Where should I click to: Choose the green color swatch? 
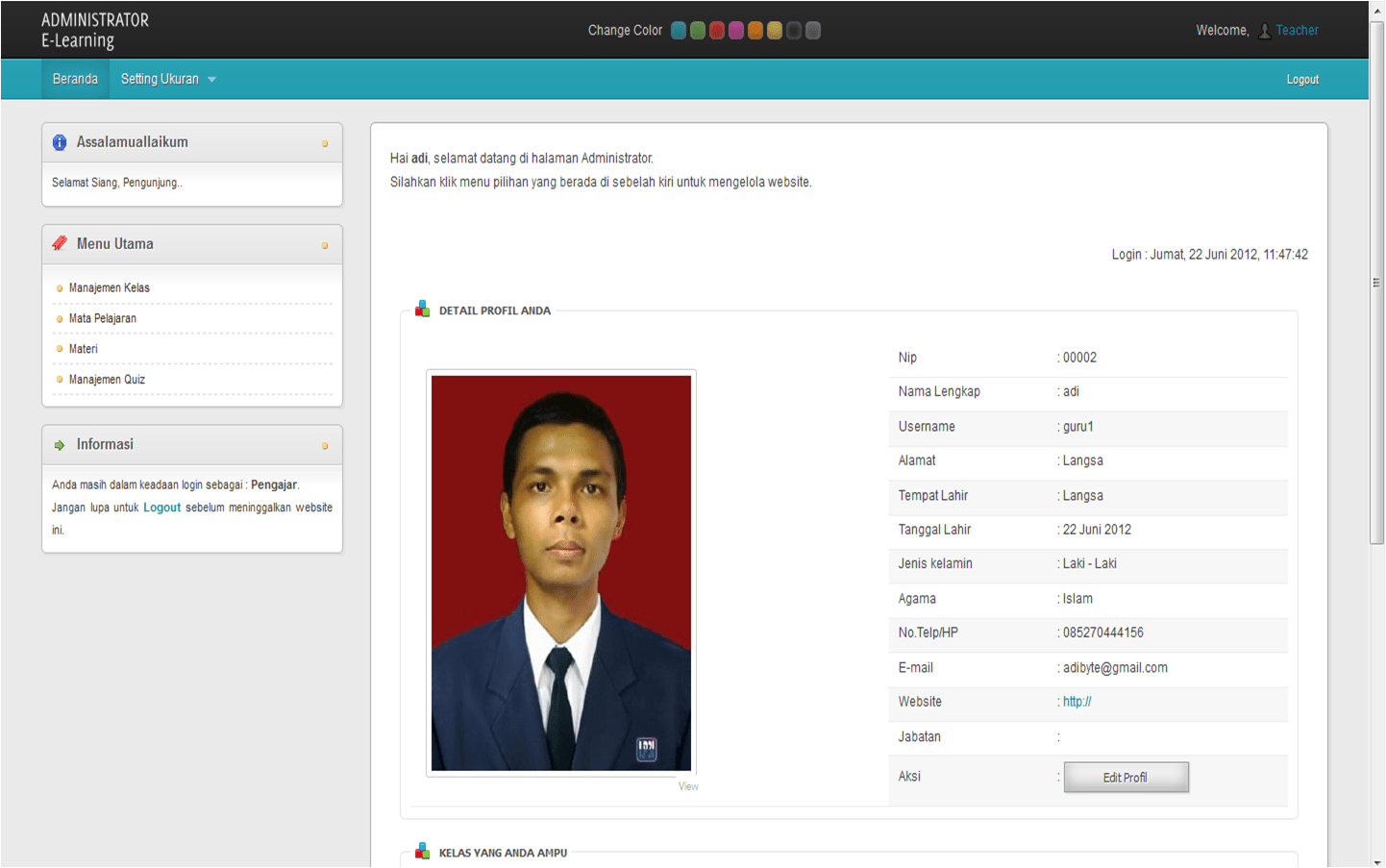(698, 31)
